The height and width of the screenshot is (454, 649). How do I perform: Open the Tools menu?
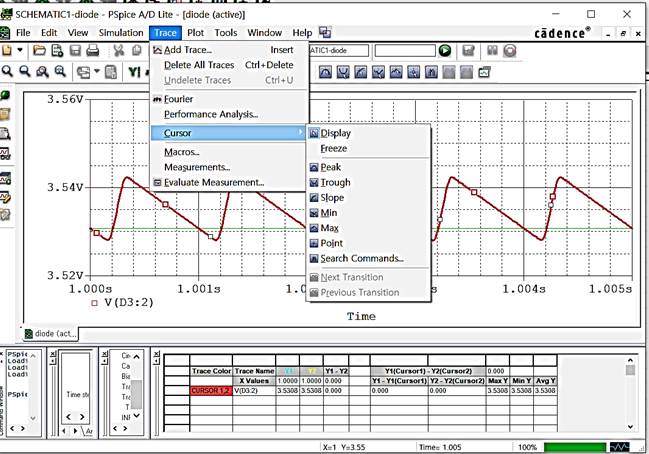pyautogui.click(x=226, y=33)
